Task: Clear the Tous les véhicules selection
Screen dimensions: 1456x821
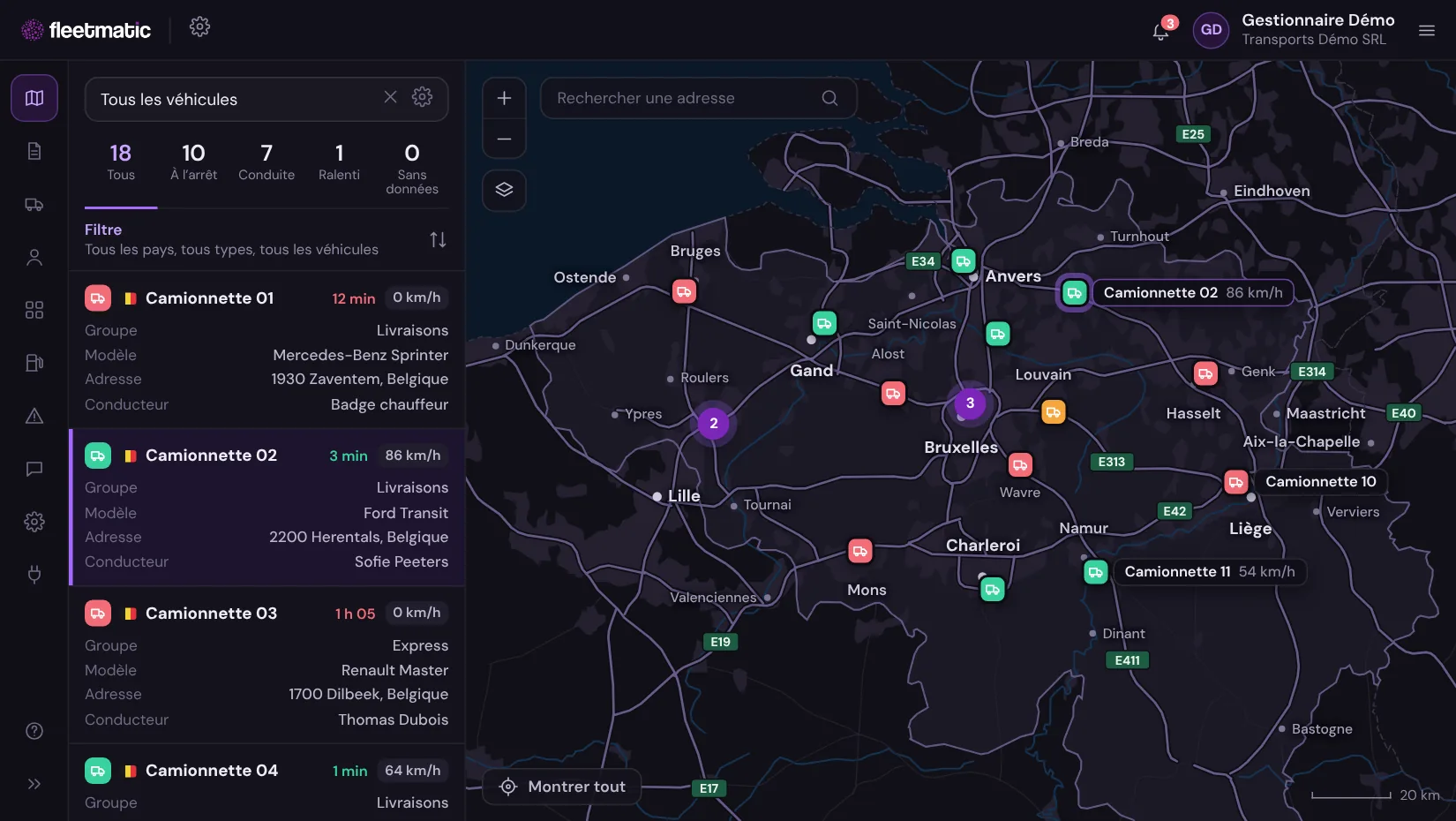Action: point(390,97)
